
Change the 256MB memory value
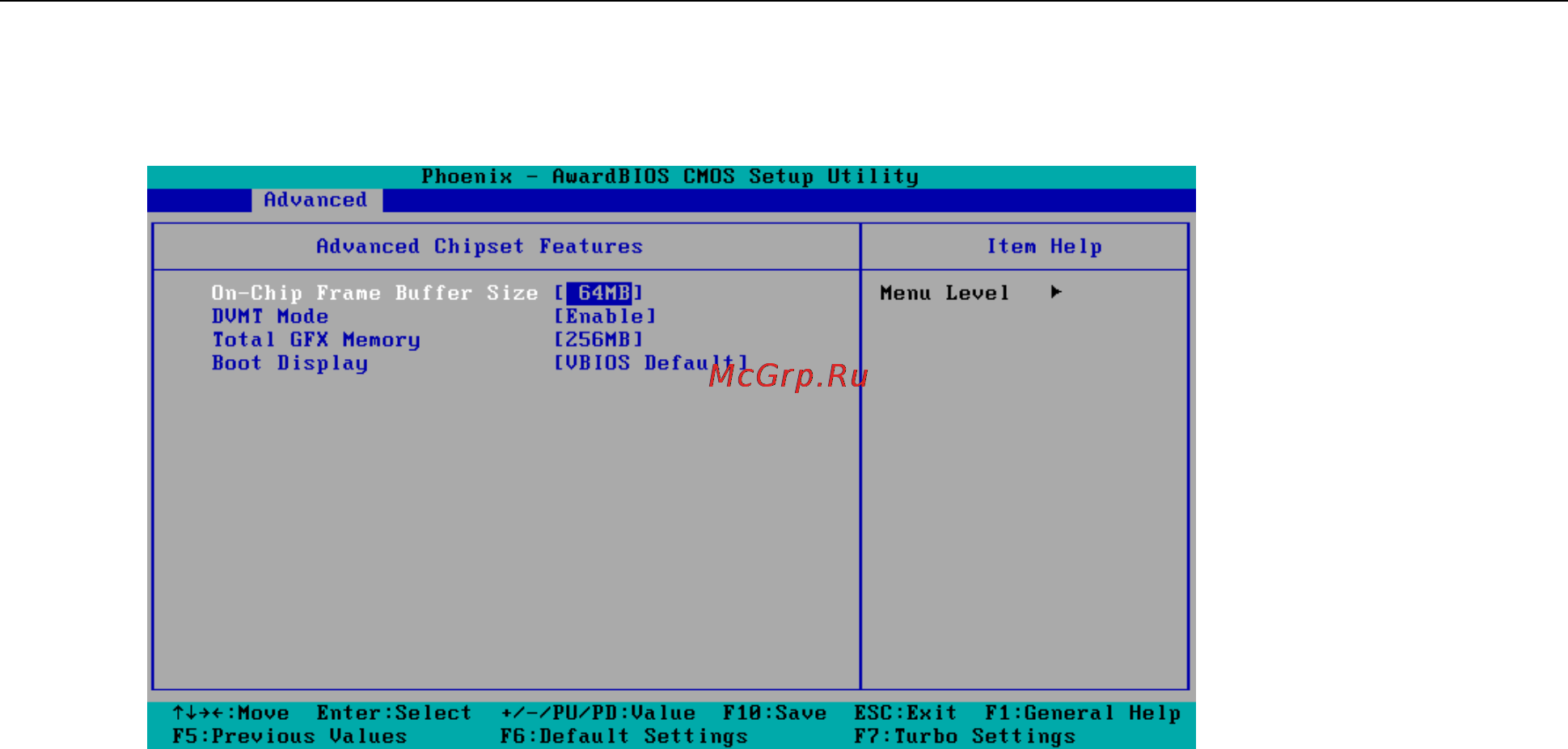pos(598,340)
